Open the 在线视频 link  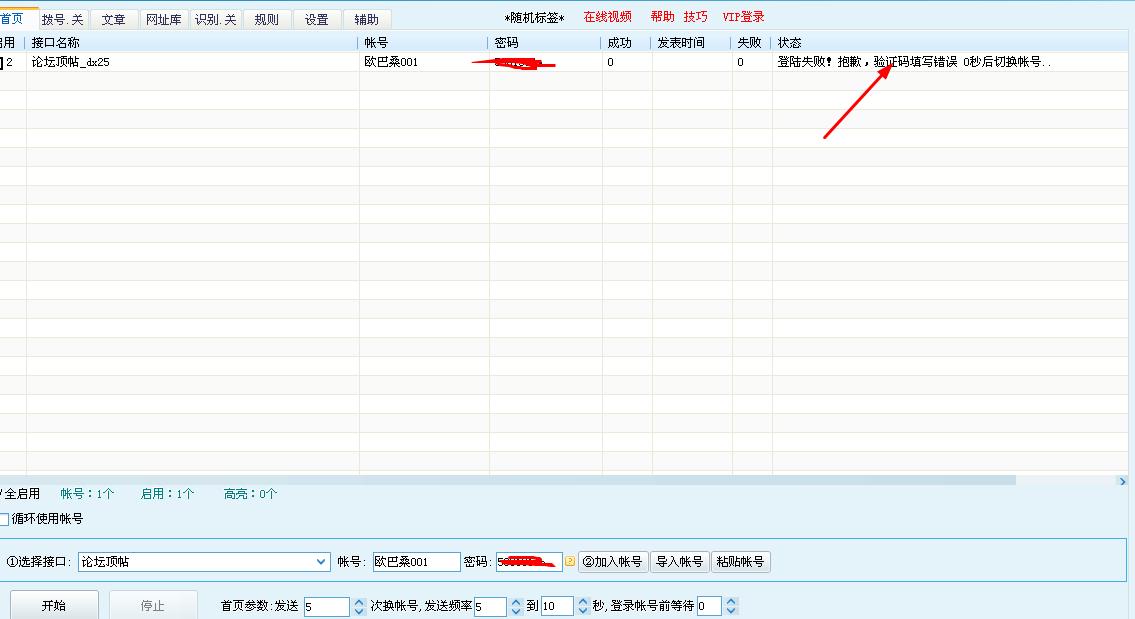click(x=607, y=17)
